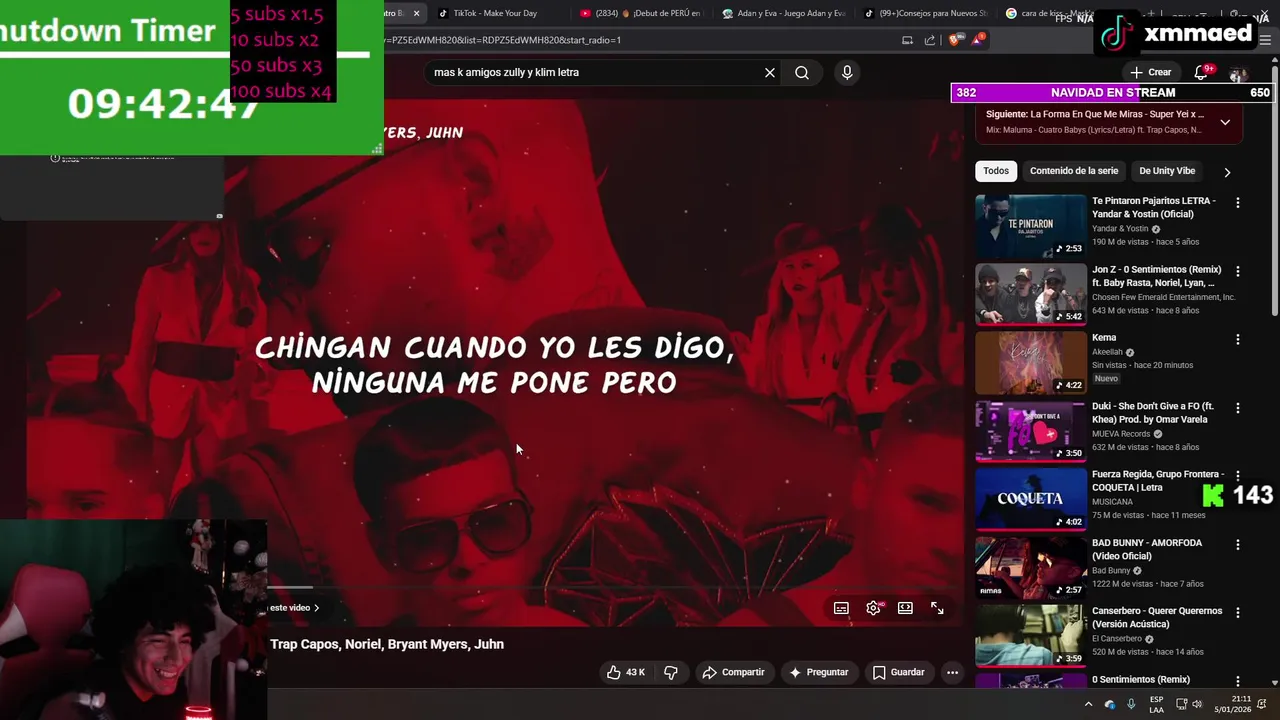Click the MUEVA Records channel name
The width and height of the screenshot is (1280, 720).
1121,434
